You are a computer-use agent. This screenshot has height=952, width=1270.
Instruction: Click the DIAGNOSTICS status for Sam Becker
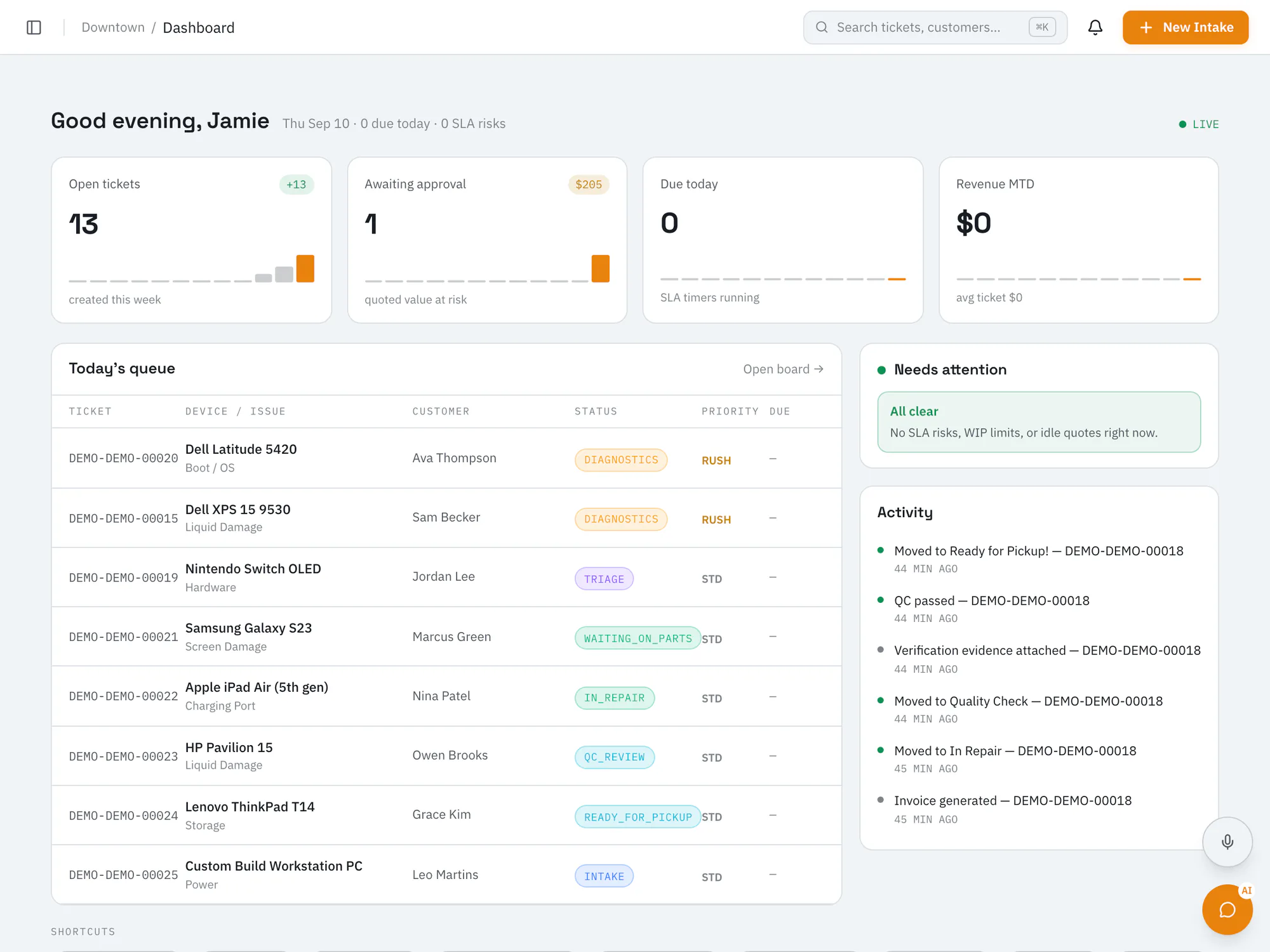point(621,519)
